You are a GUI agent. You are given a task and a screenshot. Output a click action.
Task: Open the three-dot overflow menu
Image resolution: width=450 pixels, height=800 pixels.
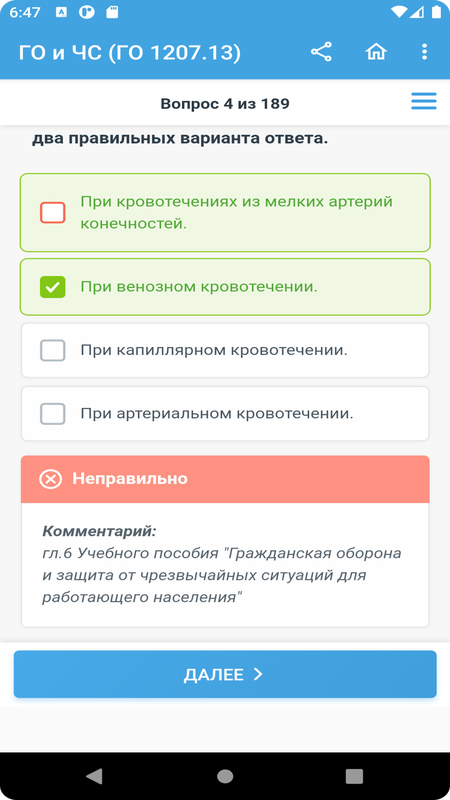tap(424, 52)
